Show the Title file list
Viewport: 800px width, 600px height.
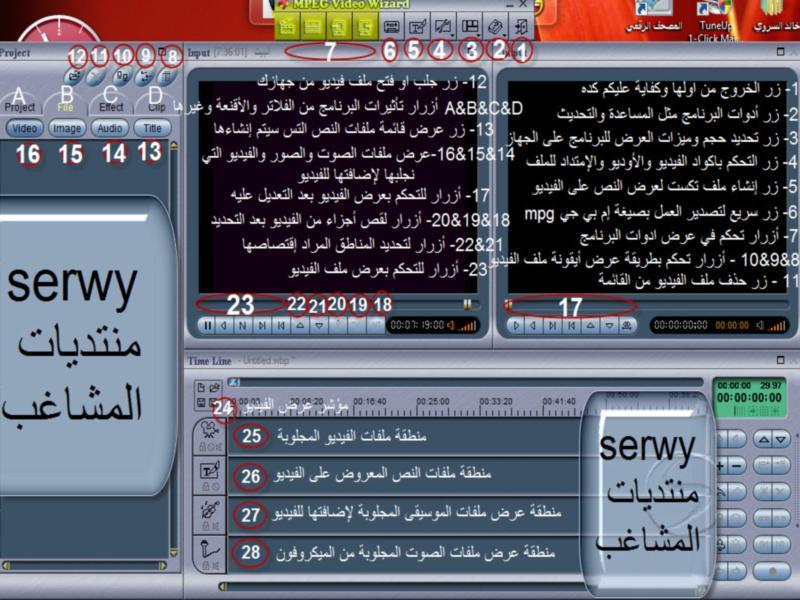[152, 128]
